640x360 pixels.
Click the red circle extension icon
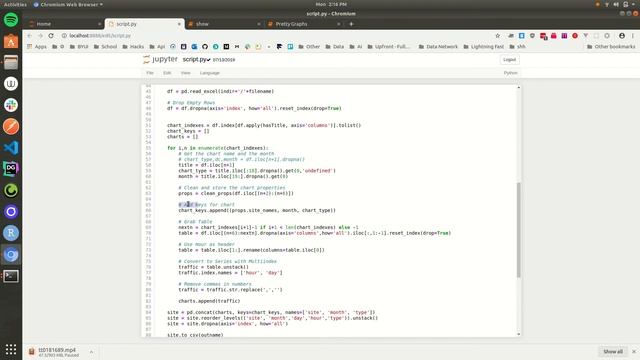pos(575,36)
